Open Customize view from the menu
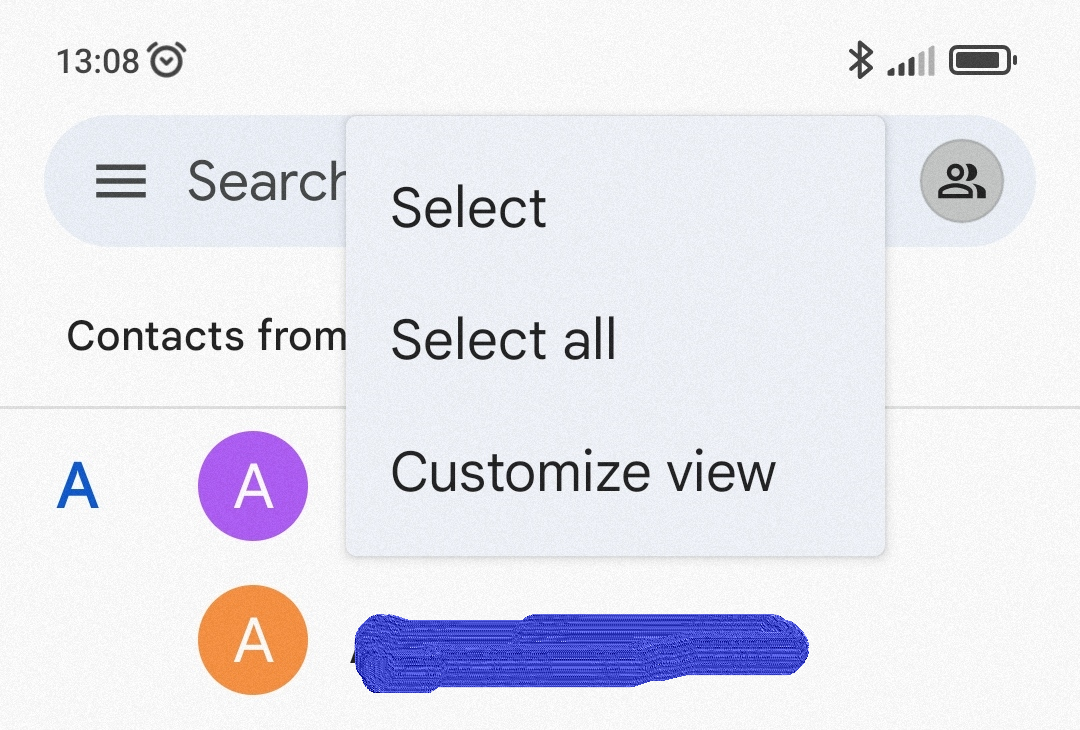The width and height of the screenshot is (1080, 730). click(x=583, y=471)
